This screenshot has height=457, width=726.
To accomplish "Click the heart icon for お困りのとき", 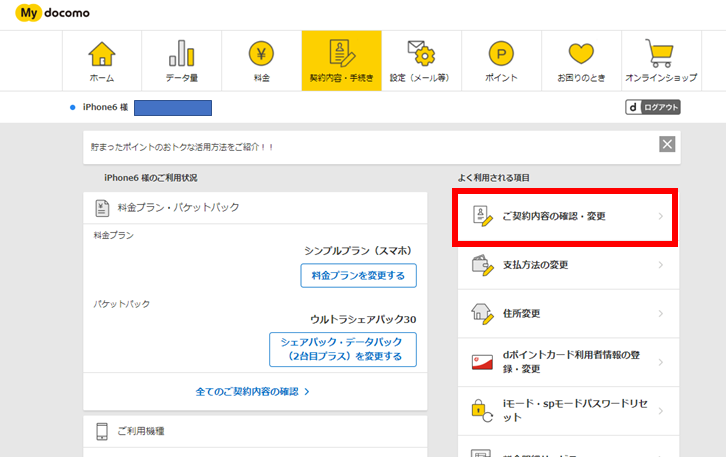I will point(581,53).
